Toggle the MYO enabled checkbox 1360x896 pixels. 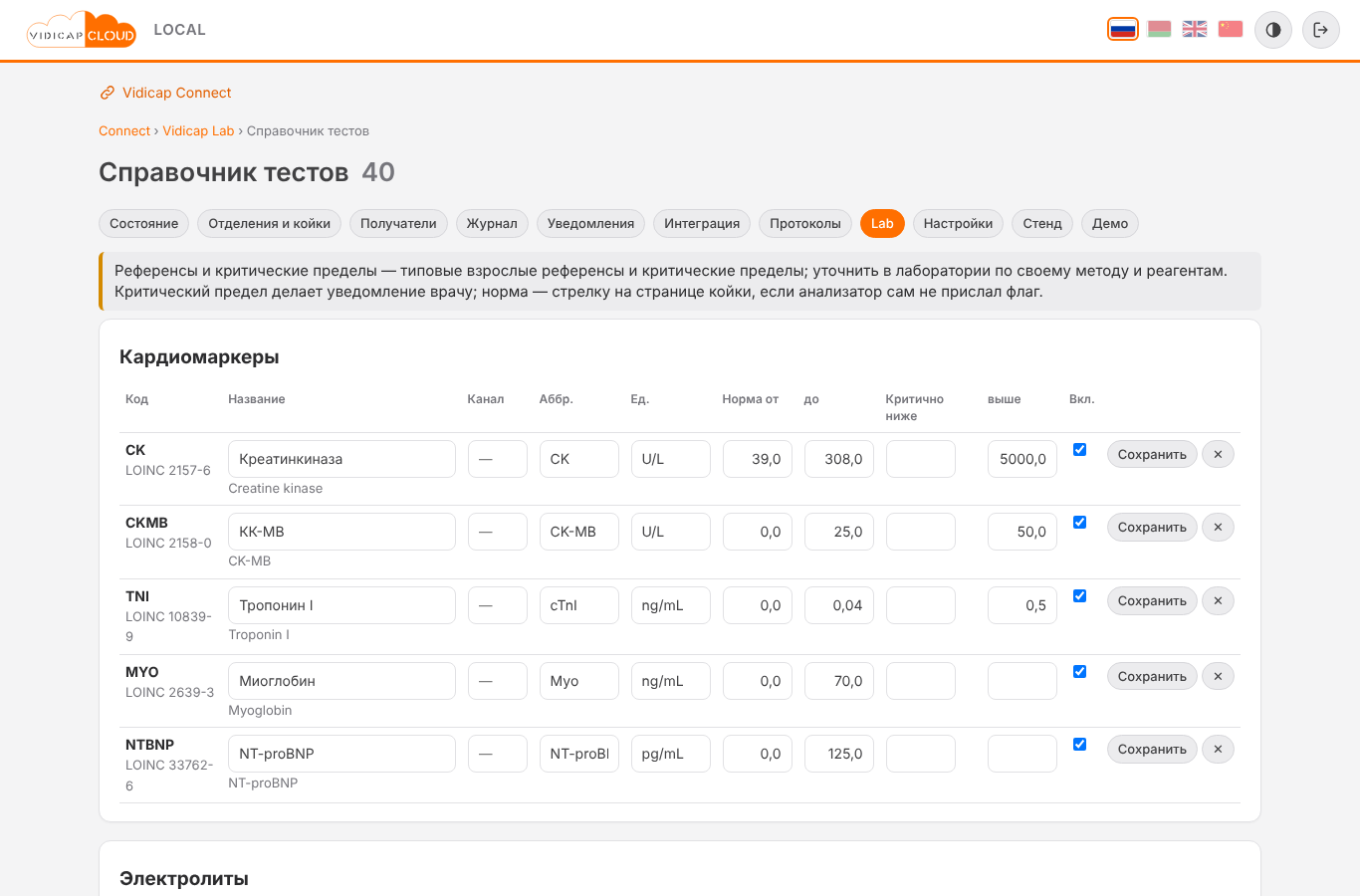(1079, 672)
